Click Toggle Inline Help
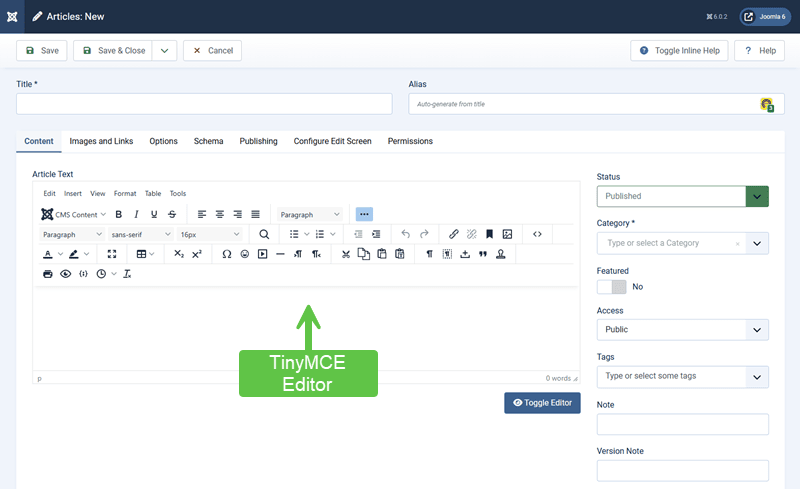This screenshot has width=800, height=489. click(x=679, y=51)
